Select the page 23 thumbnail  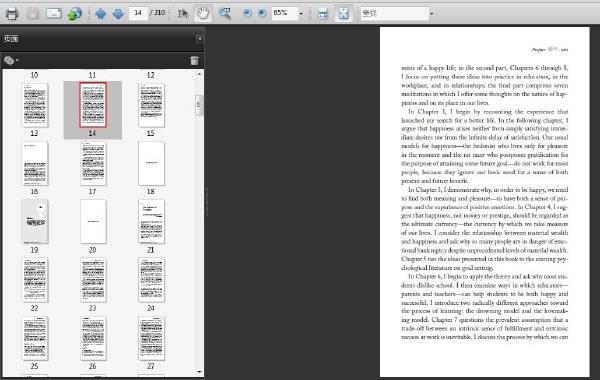[93, 280]
